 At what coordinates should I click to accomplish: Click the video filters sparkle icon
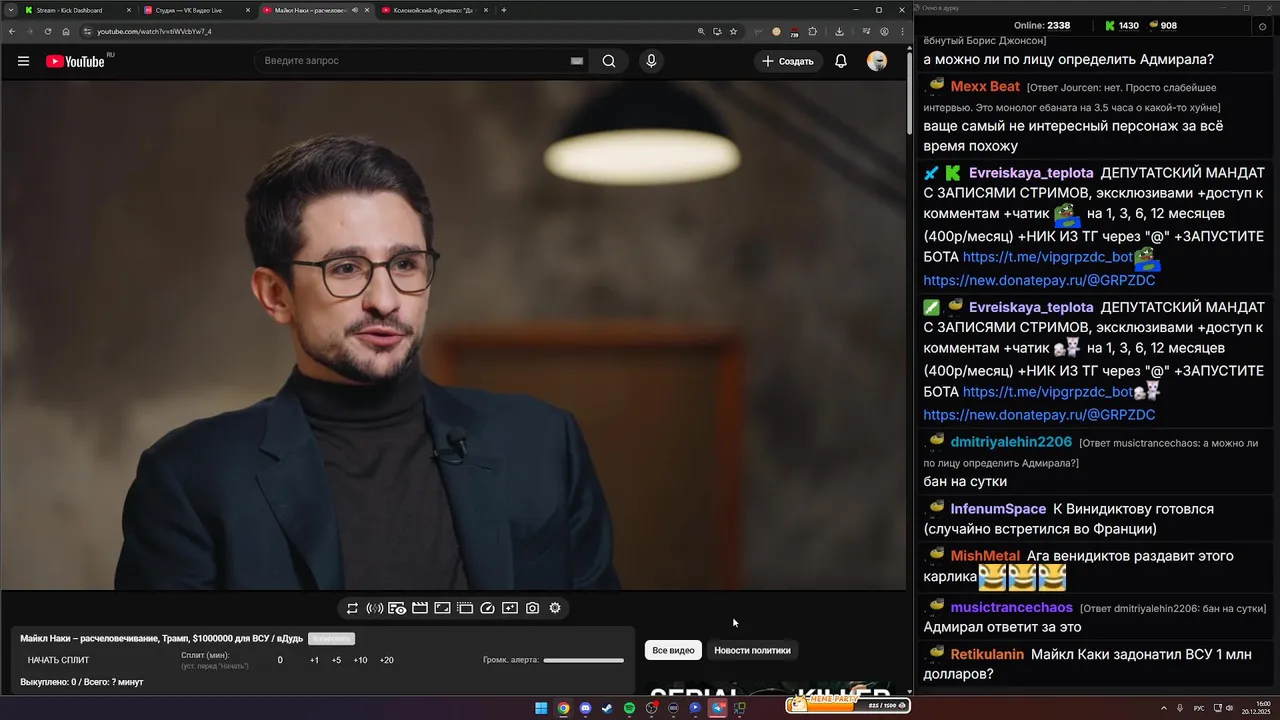click(x=510, y=608)
